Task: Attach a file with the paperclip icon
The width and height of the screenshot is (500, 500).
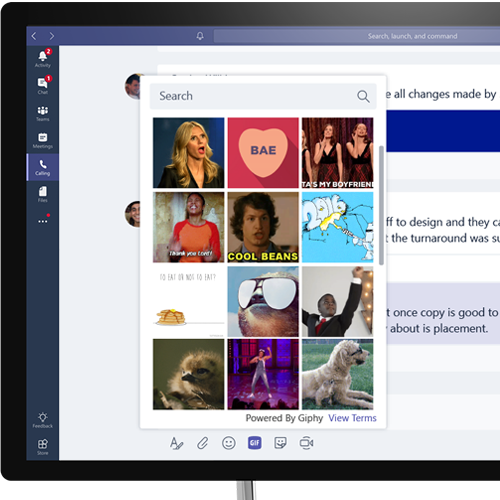Action: pos(202,443)
